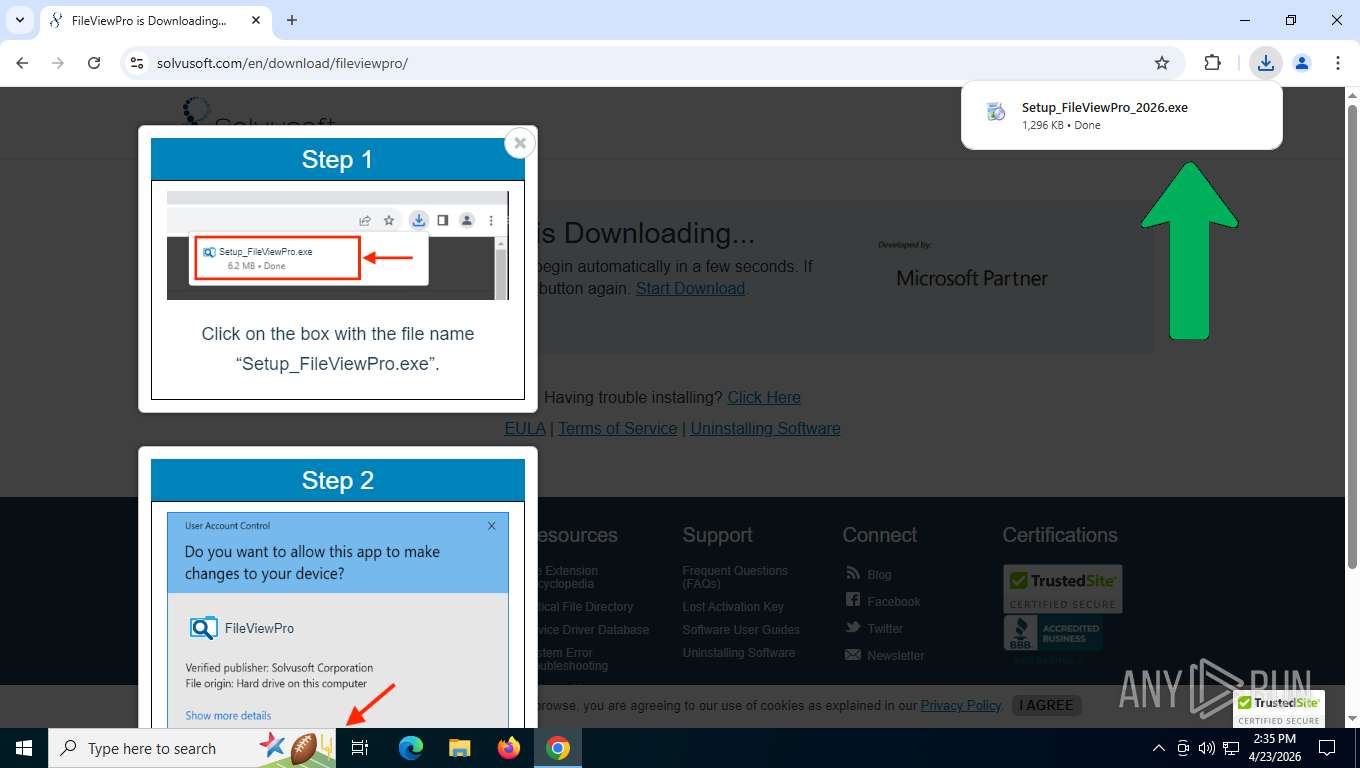Open downloaded Setup_FileViewPro_2026.exe file

tap(1121, 115)
